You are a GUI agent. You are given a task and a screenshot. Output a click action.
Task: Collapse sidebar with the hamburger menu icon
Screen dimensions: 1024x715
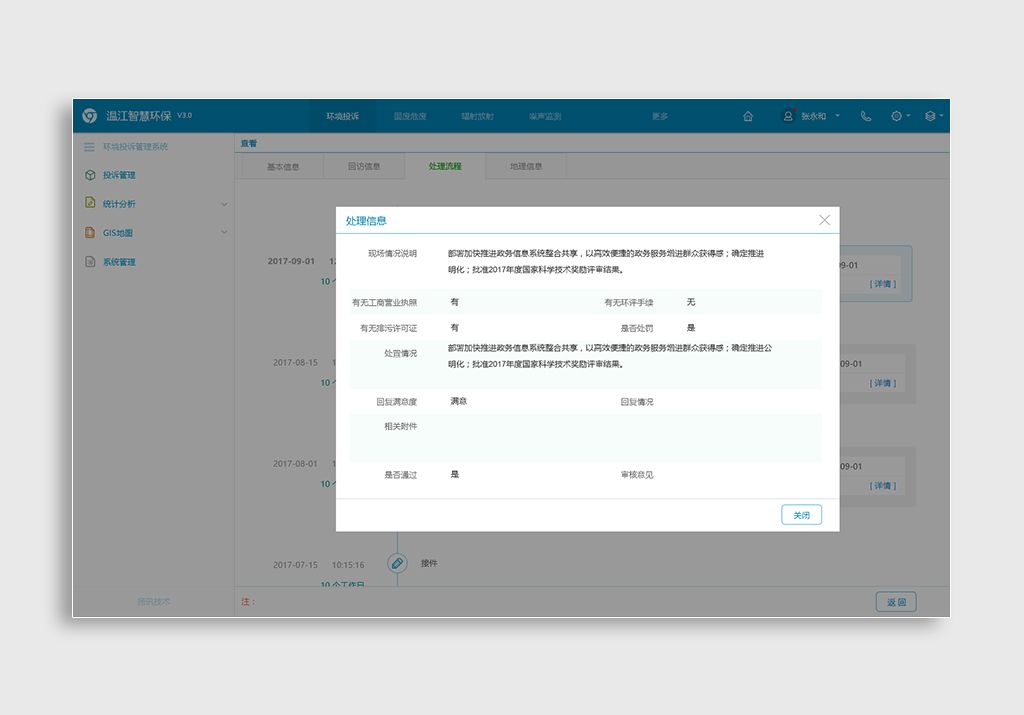[89, 147]
